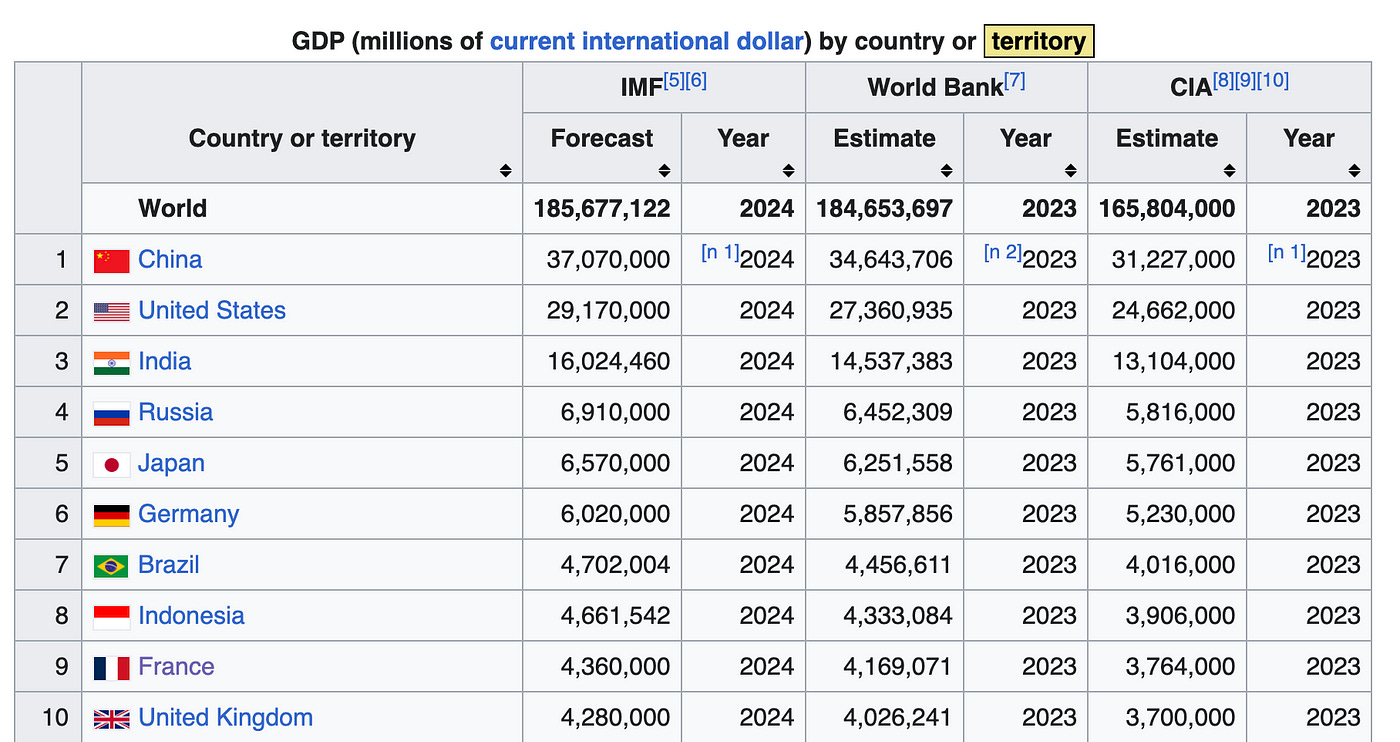Sort by CIA Year column
This screenshot has height=742, width=1400.
1354,171
